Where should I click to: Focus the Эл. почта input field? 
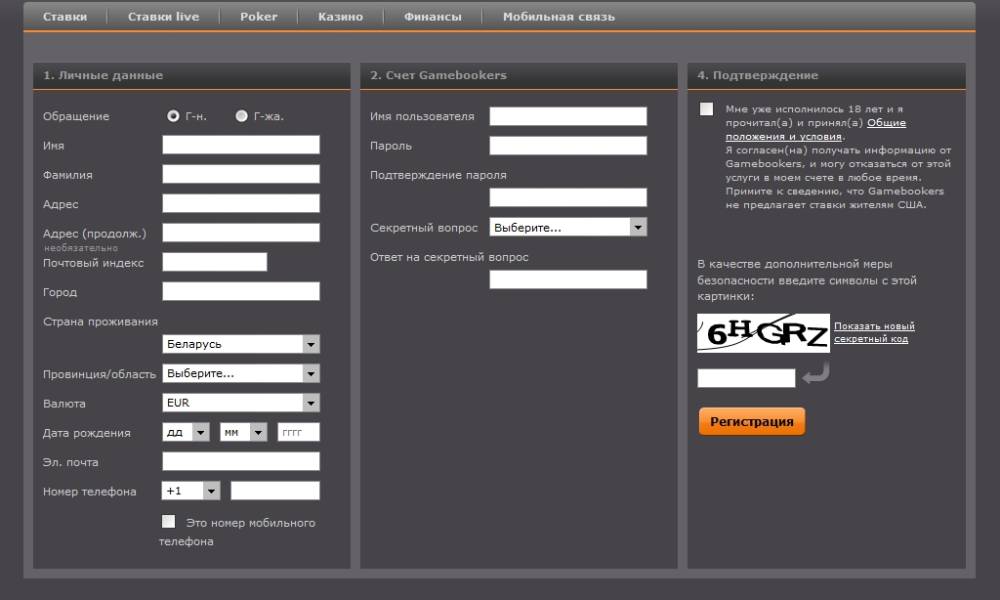(241, 462)
